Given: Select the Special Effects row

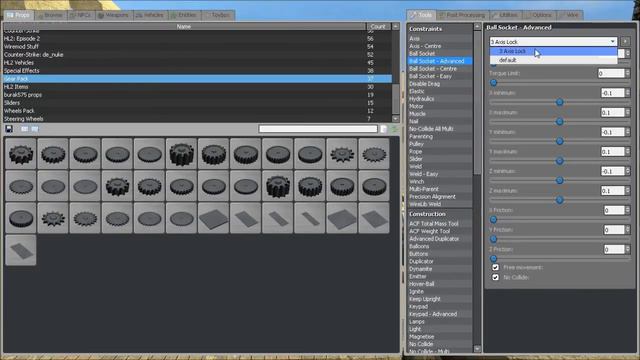Looking at the screenshot, I should click(x=197, y=71).
